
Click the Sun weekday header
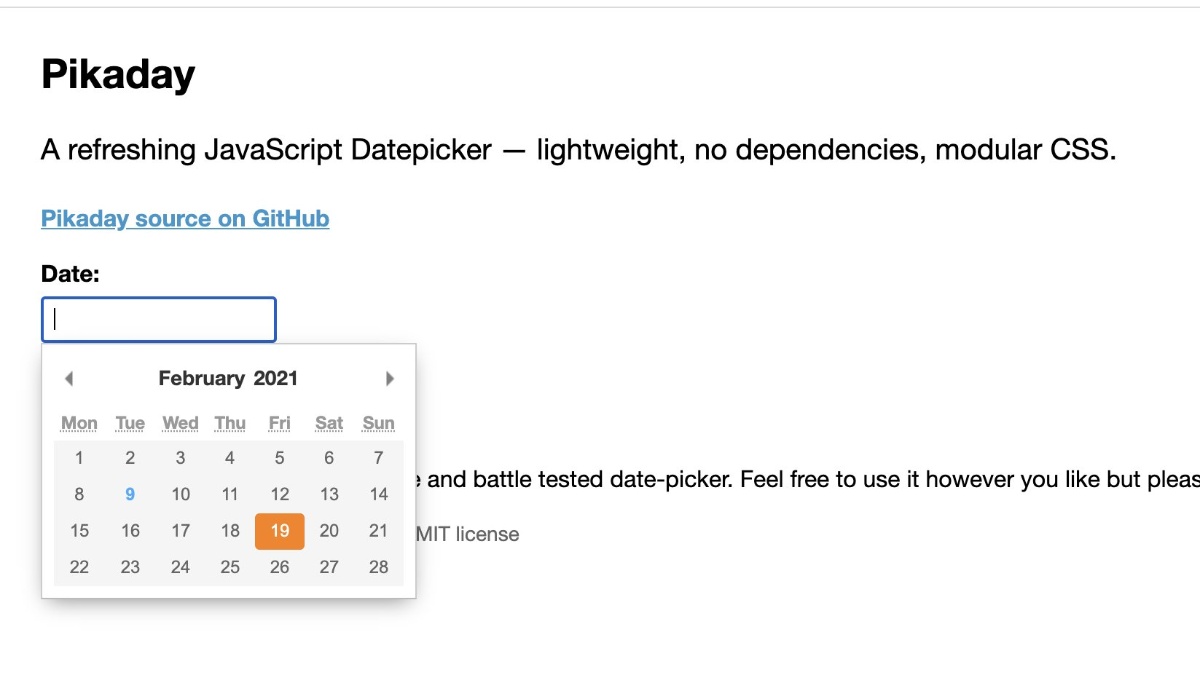[x=379, y=423]
